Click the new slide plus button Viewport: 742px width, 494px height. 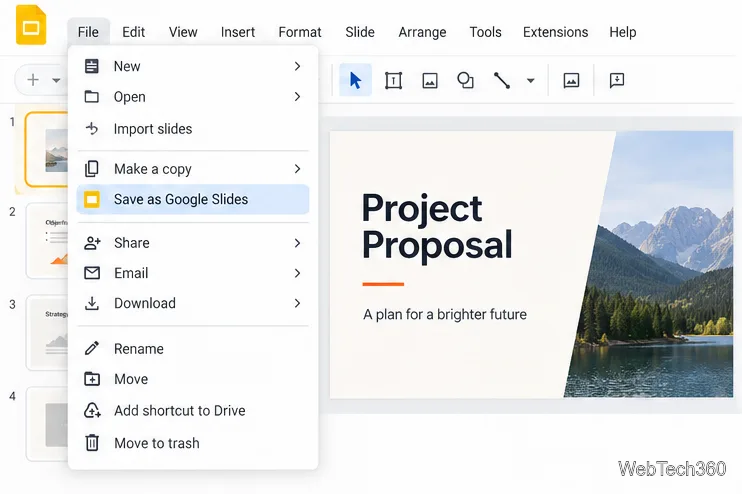tap(33, 79)
